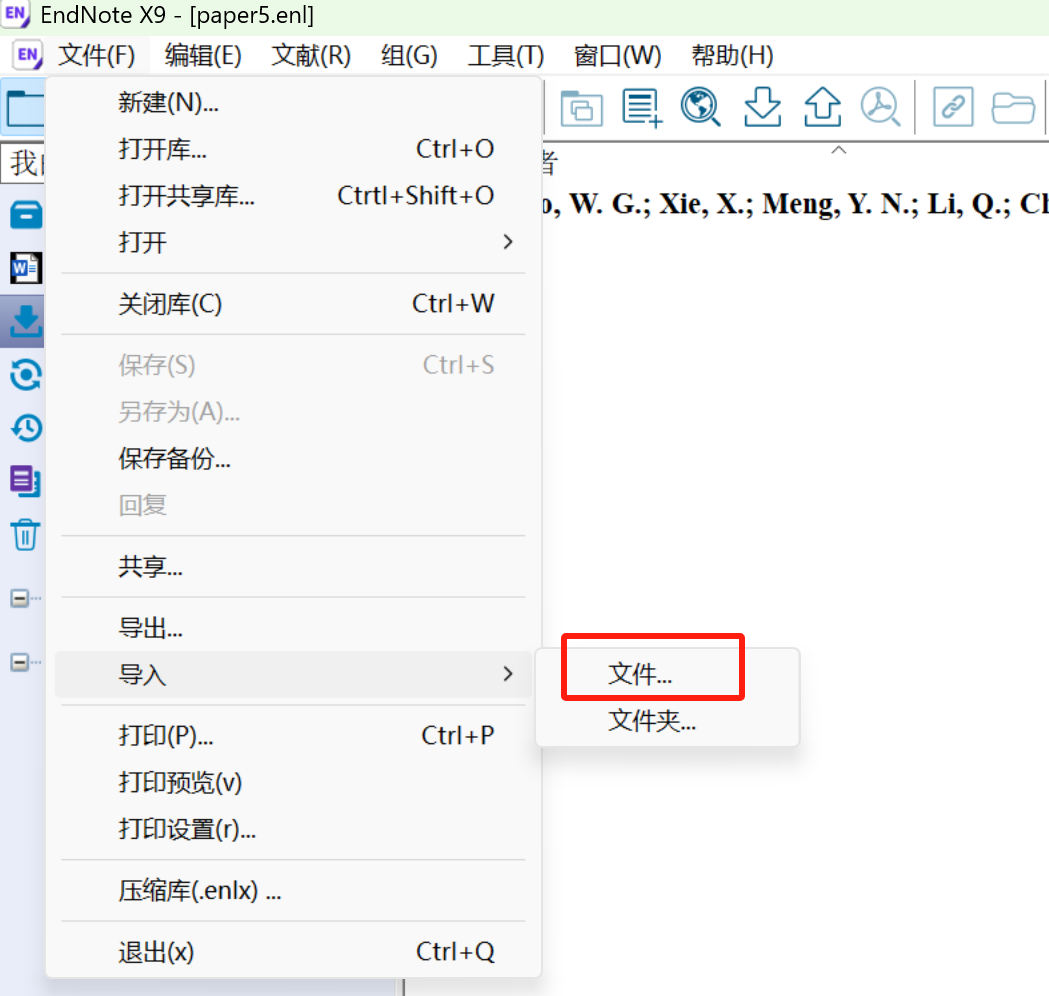Click the import download-arrow toolbar icon
Image resolution: width=1049 pixels, height=996 pixels.
tap(762, 107)
